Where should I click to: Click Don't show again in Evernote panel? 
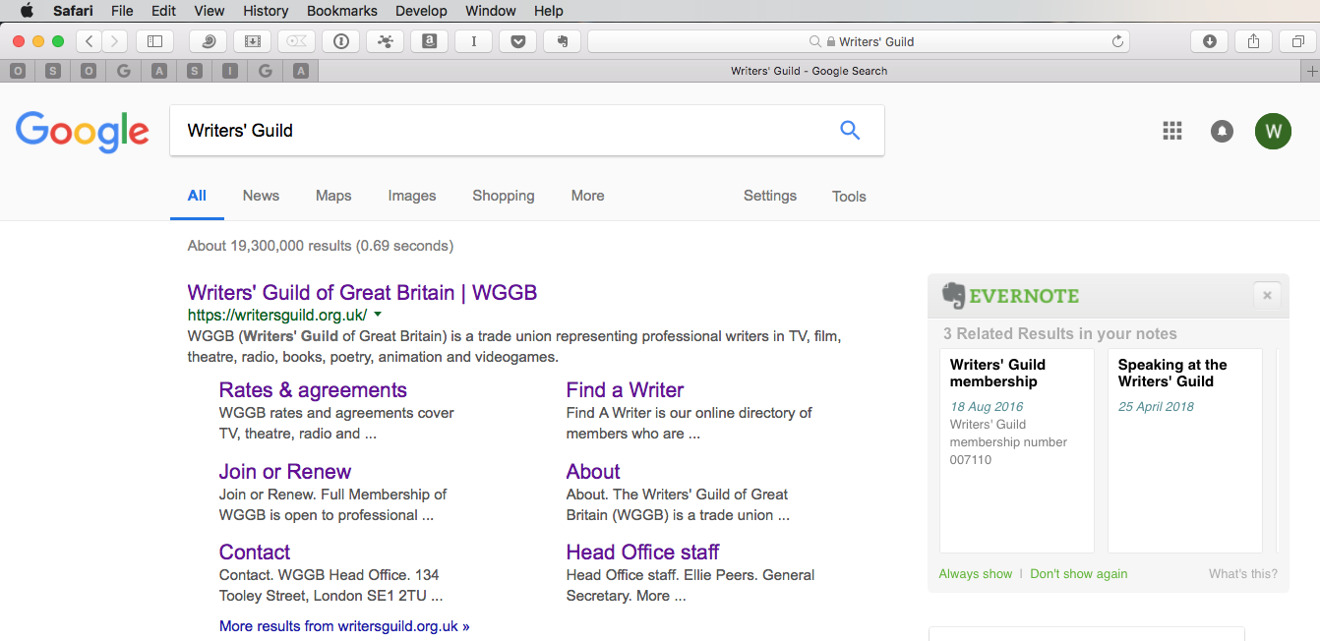point(1079,574)
